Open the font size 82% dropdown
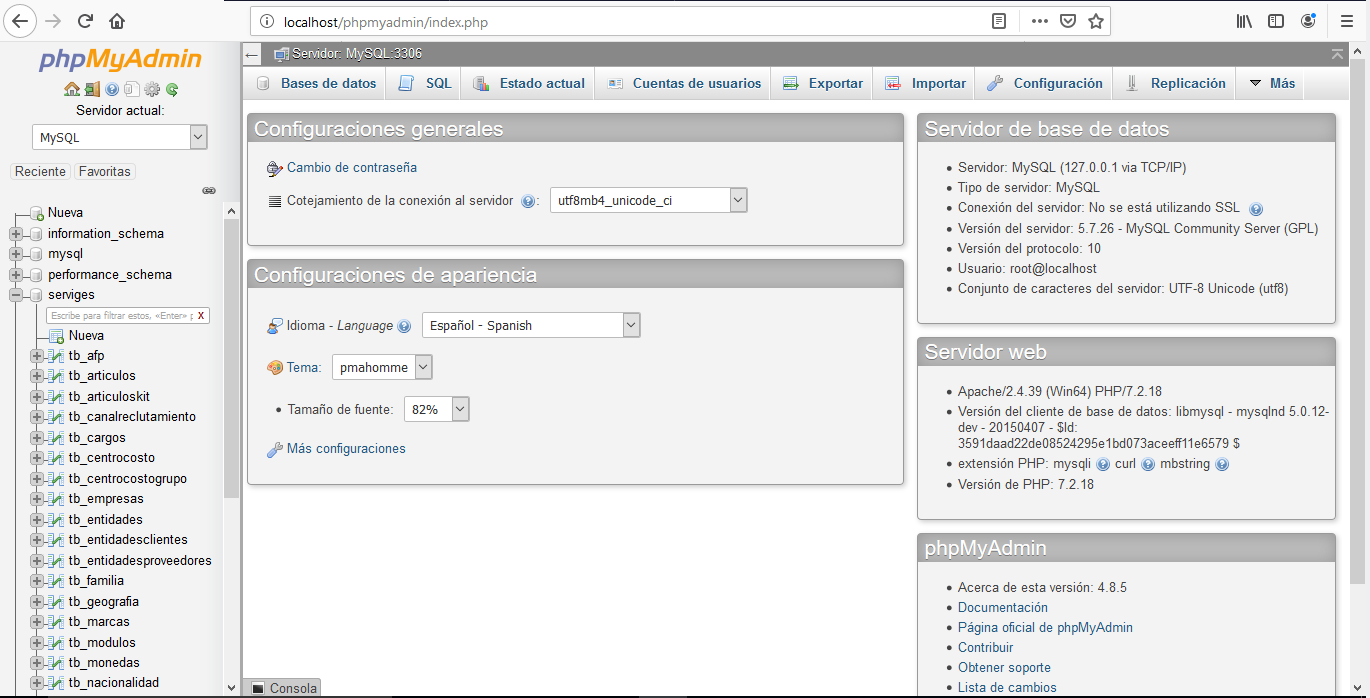Image resolution: width=1370 pixels, height=698 pixels. [436, 409]
